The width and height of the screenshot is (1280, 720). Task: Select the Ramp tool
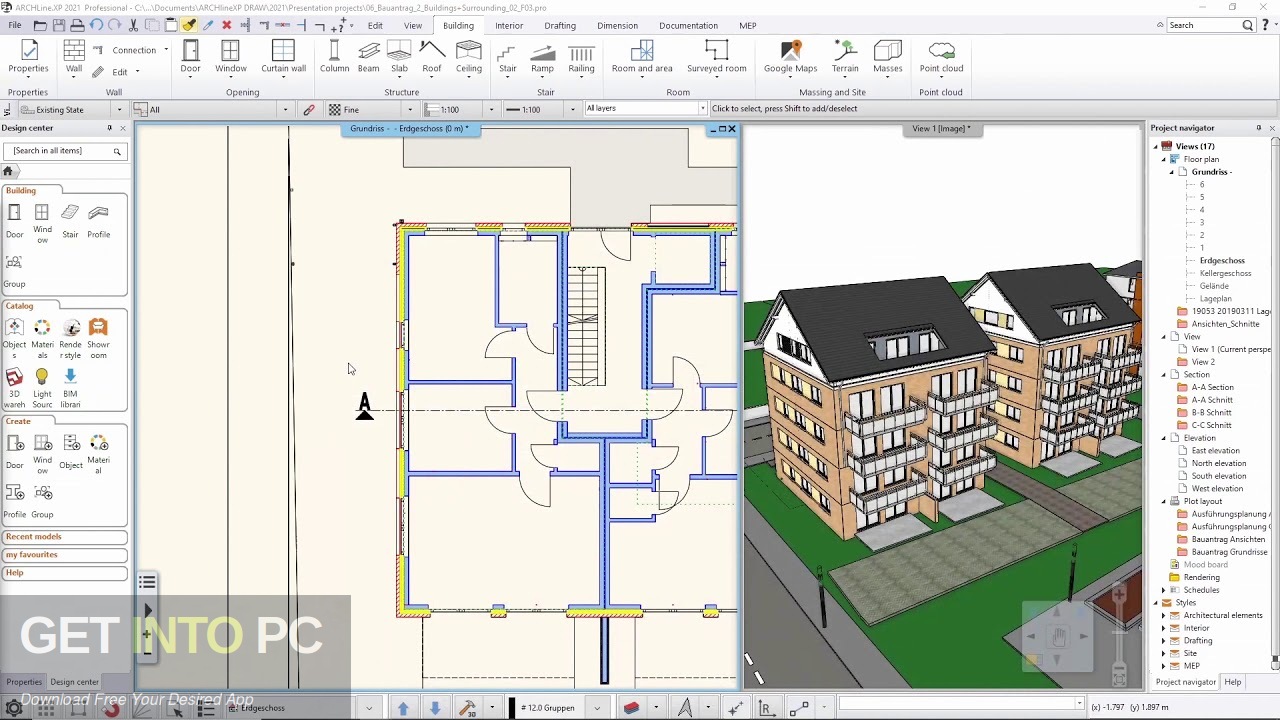coord(542,57)
